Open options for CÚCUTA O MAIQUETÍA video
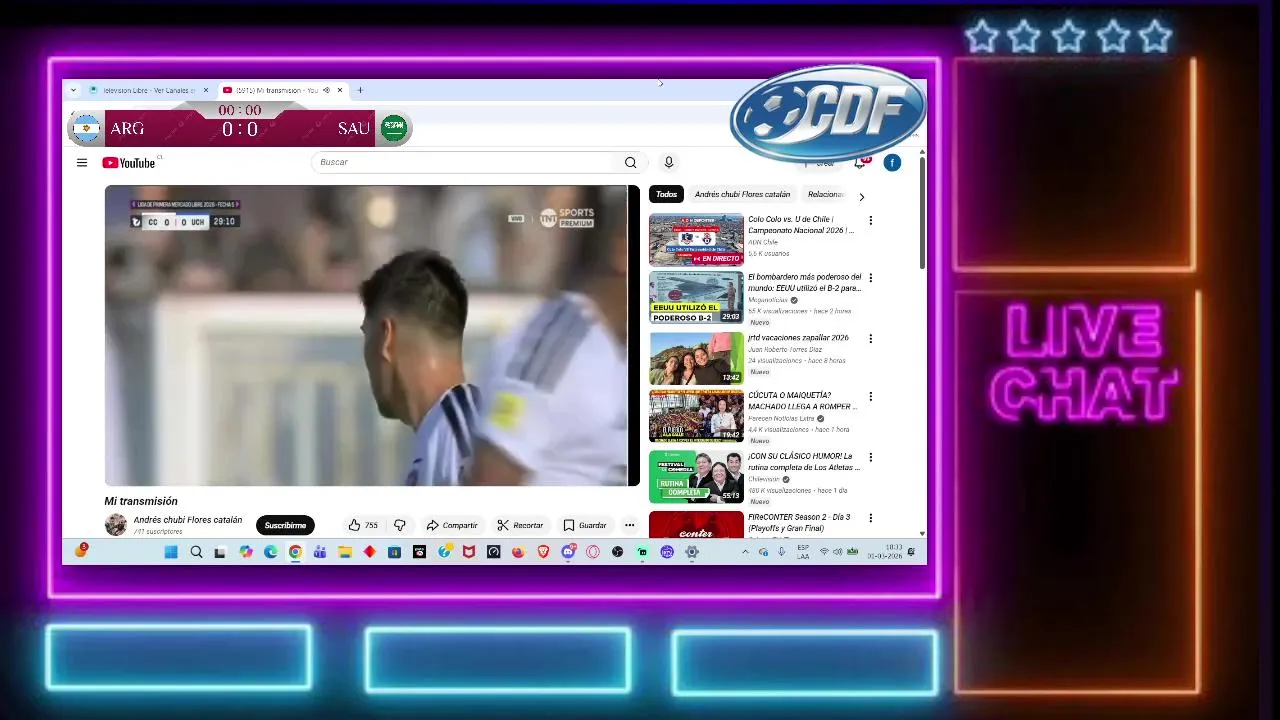The width and height of the screenshot is (1280, 720). (871, 397)
